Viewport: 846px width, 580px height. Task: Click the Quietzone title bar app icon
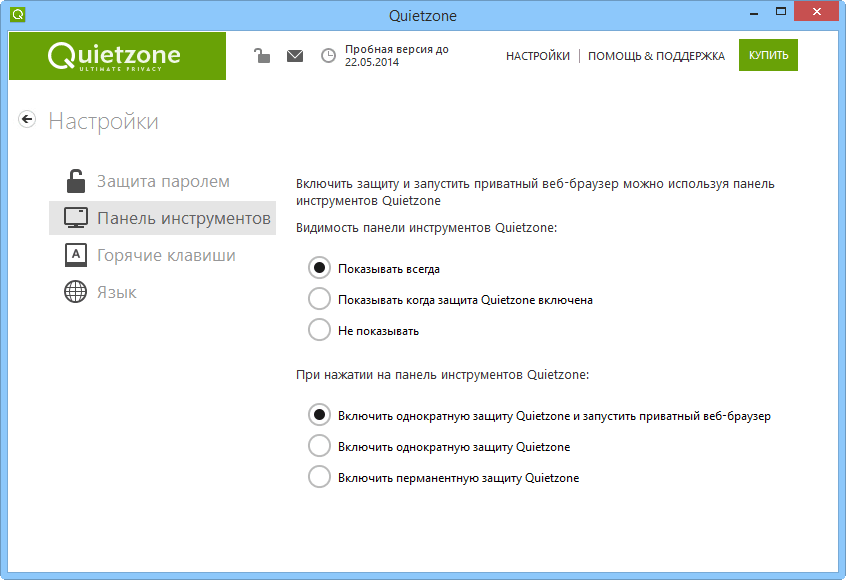coord(18,15)
